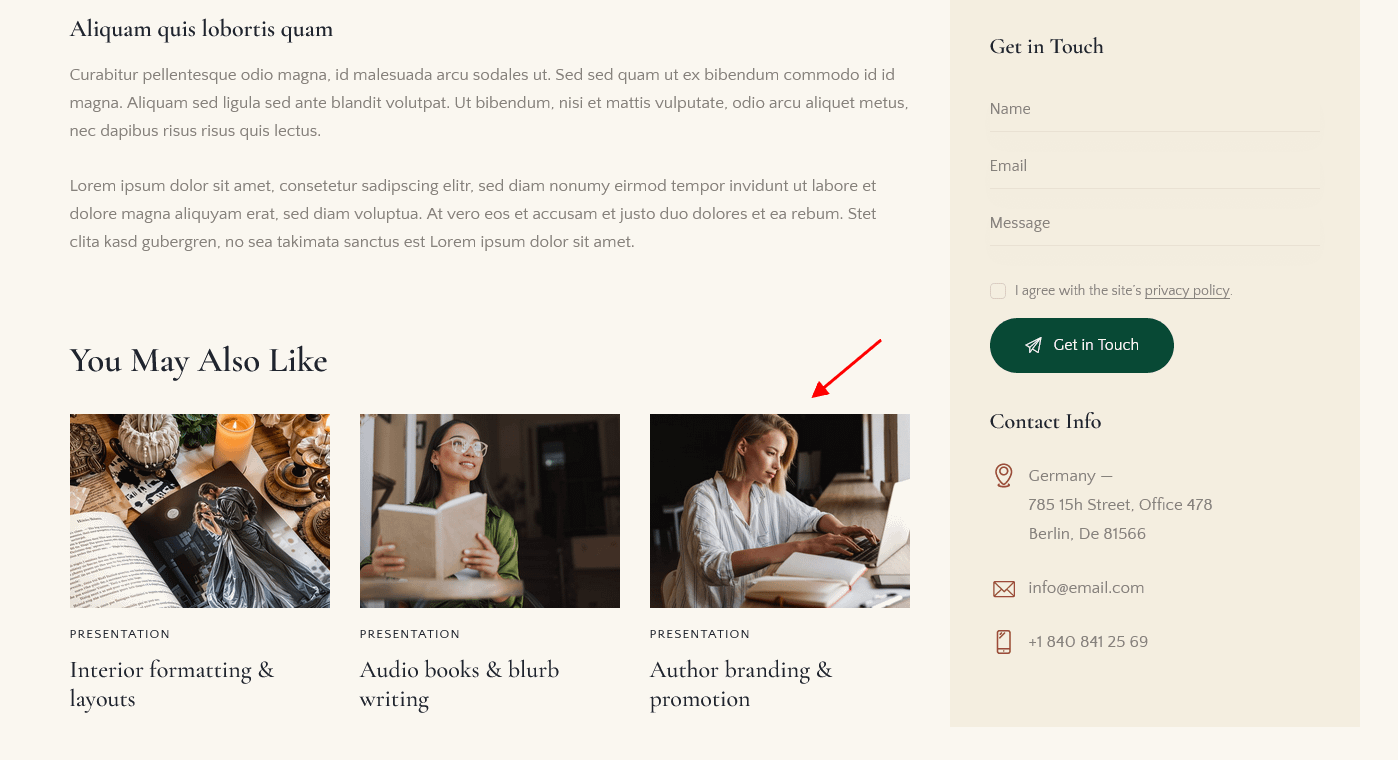The width and height of the screenshot is (1398, 760).
Task: Click the envelope icon next to info@email.com
Action: 1003,589
